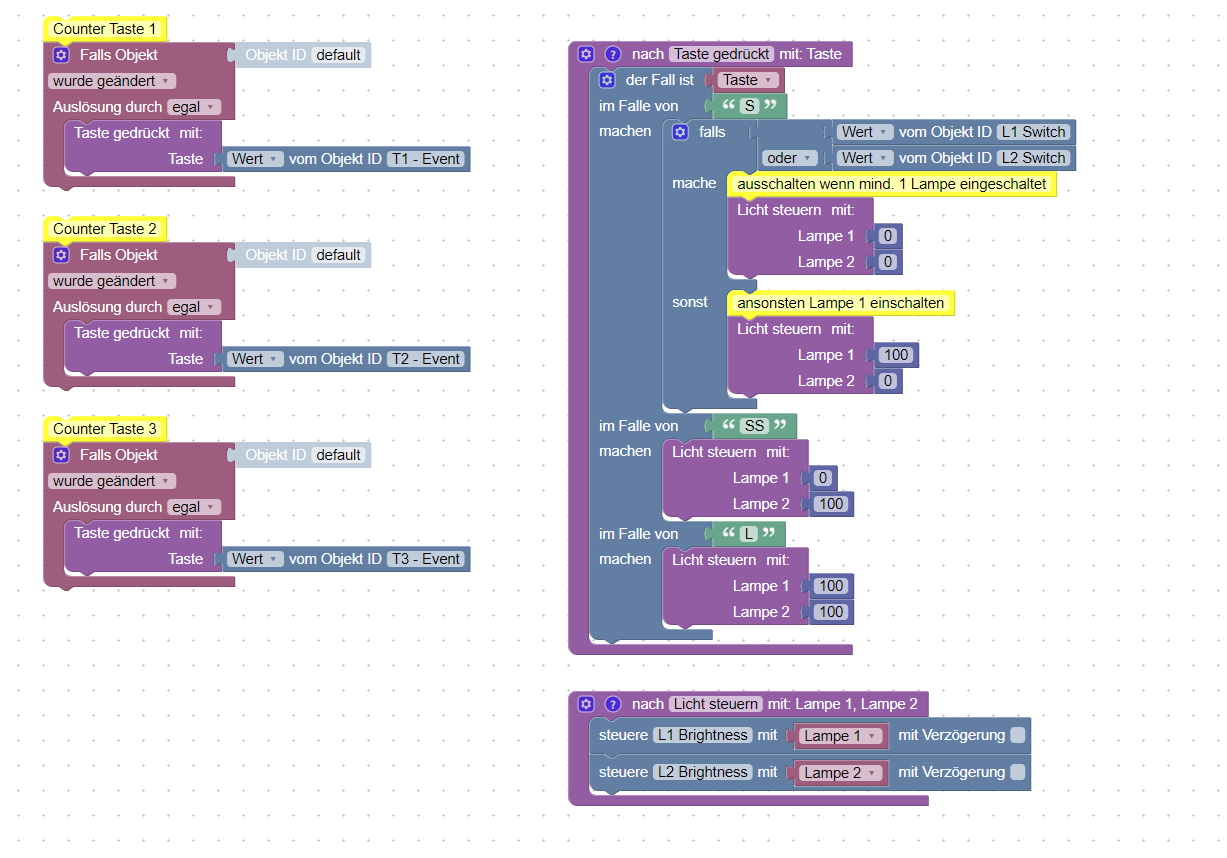Screen dimensions: 1227x858
Task: Open 'oder' operator dropdown
Action: tap(789, 158)
